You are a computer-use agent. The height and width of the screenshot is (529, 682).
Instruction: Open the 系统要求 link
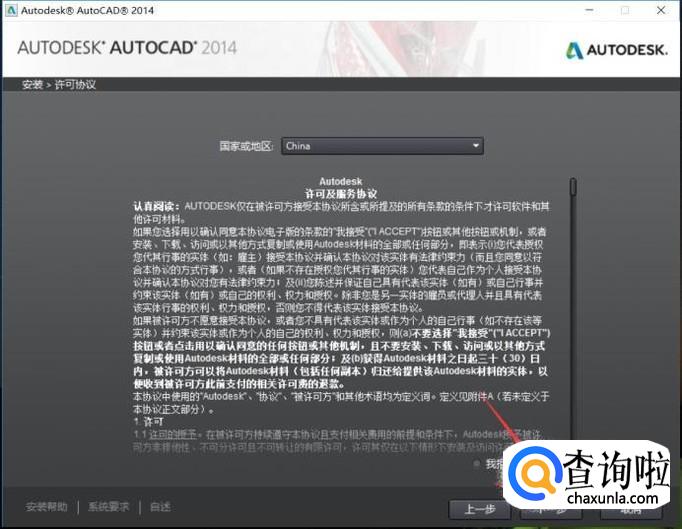click(109, 507)
